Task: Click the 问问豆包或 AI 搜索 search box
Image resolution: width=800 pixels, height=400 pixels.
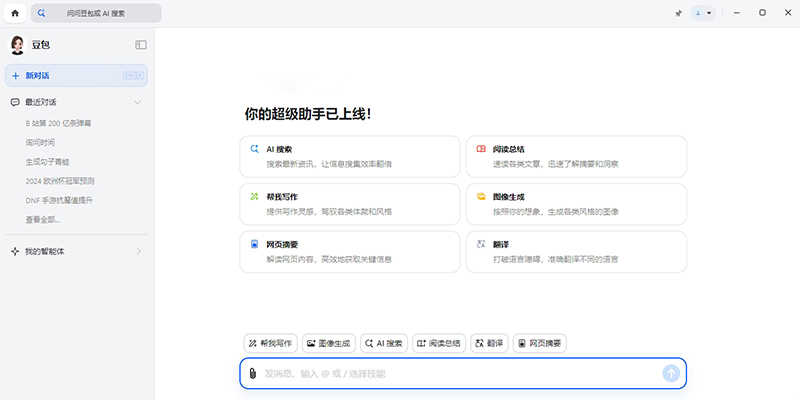Action: pyautogui.click(x=96, y=13)
